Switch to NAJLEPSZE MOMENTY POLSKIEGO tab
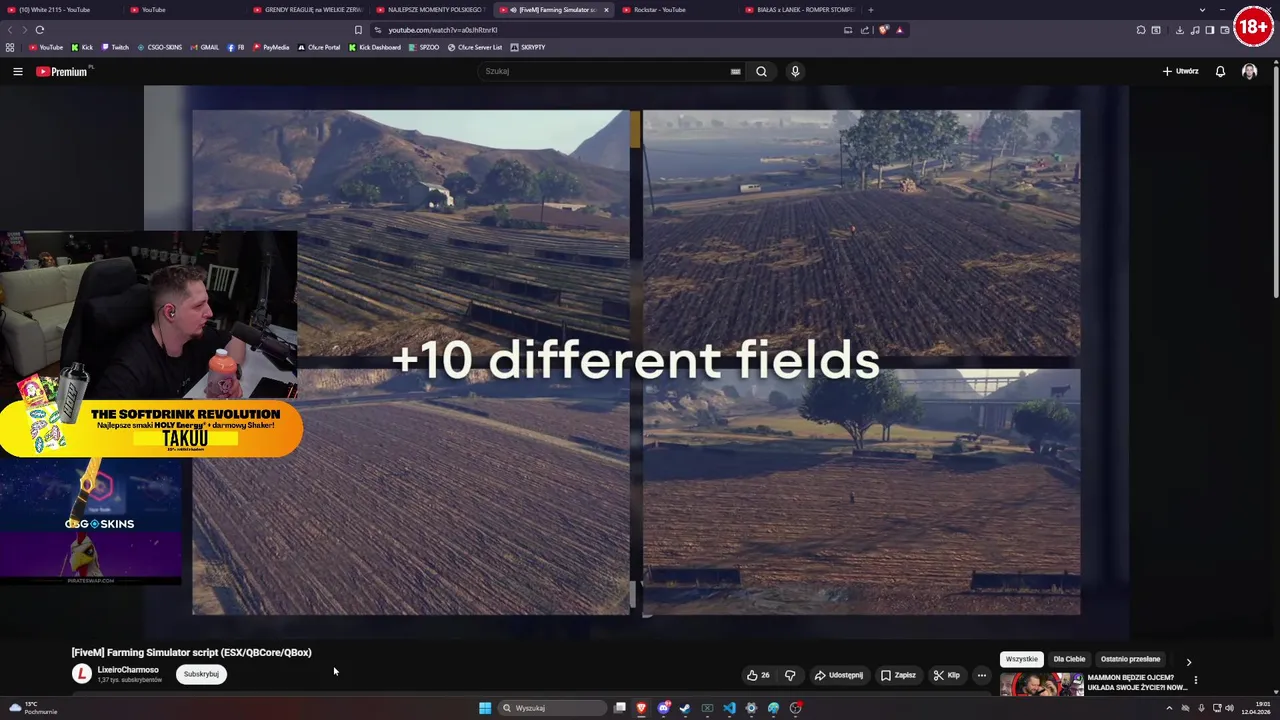Image resolution: width=1280 pixels, height=720 pixels. [432, 10]
